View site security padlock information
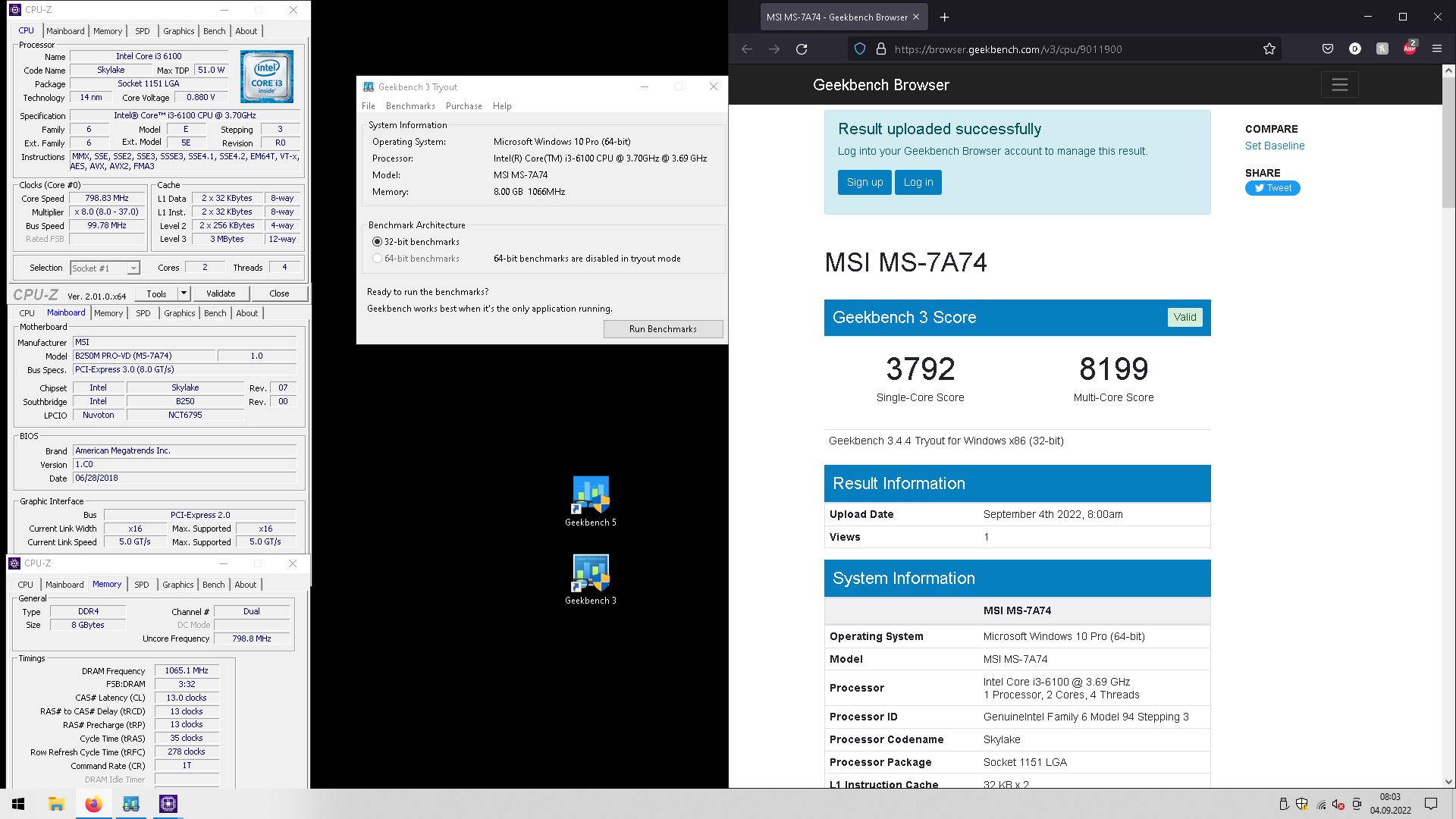Image resolution: width=1456 pixels, height=819 pixels. click(880, 49)
